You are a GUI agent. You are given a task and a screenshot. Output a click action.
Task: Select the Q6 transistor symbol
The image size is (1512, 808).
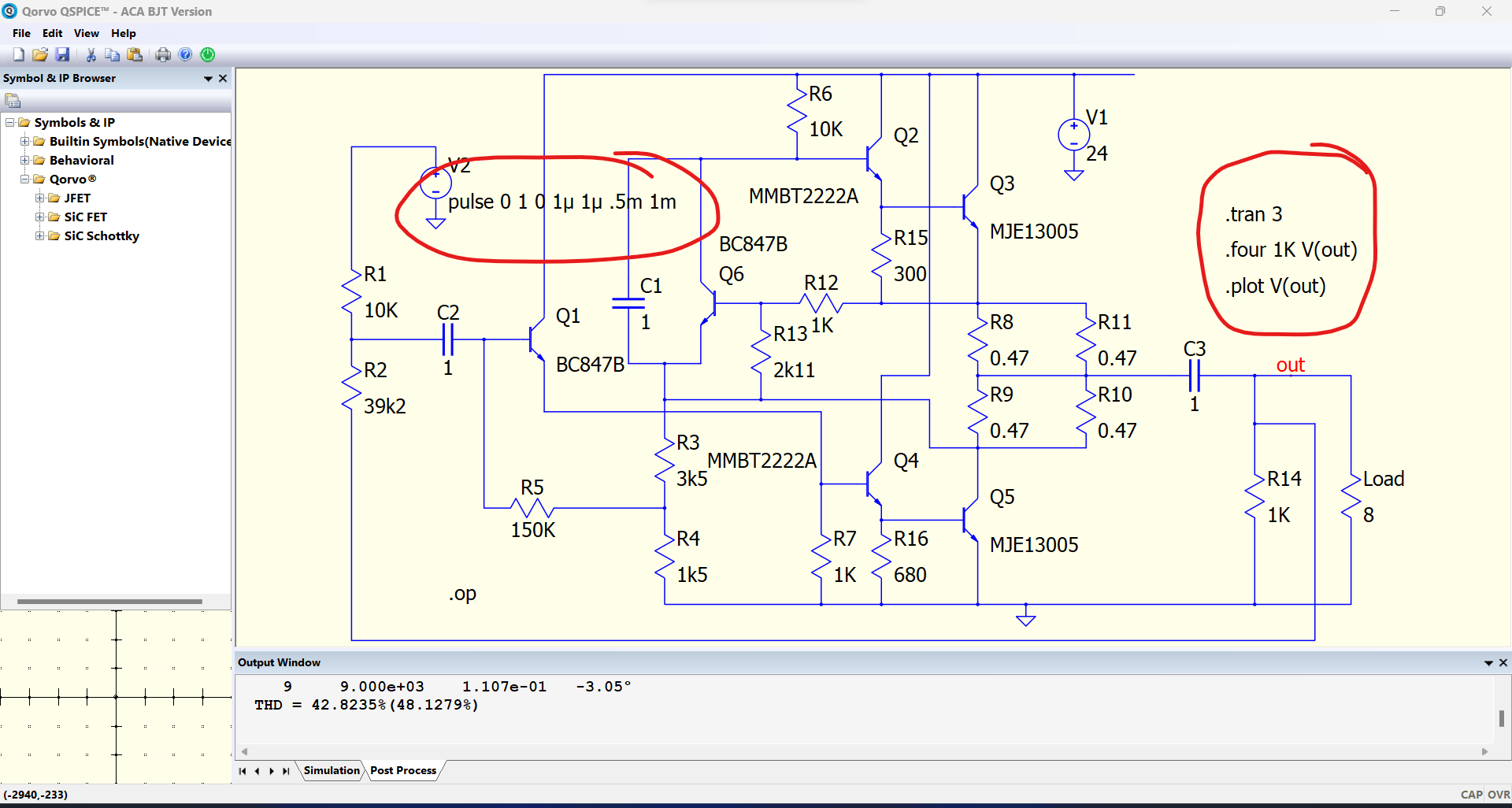click(709, 303)
